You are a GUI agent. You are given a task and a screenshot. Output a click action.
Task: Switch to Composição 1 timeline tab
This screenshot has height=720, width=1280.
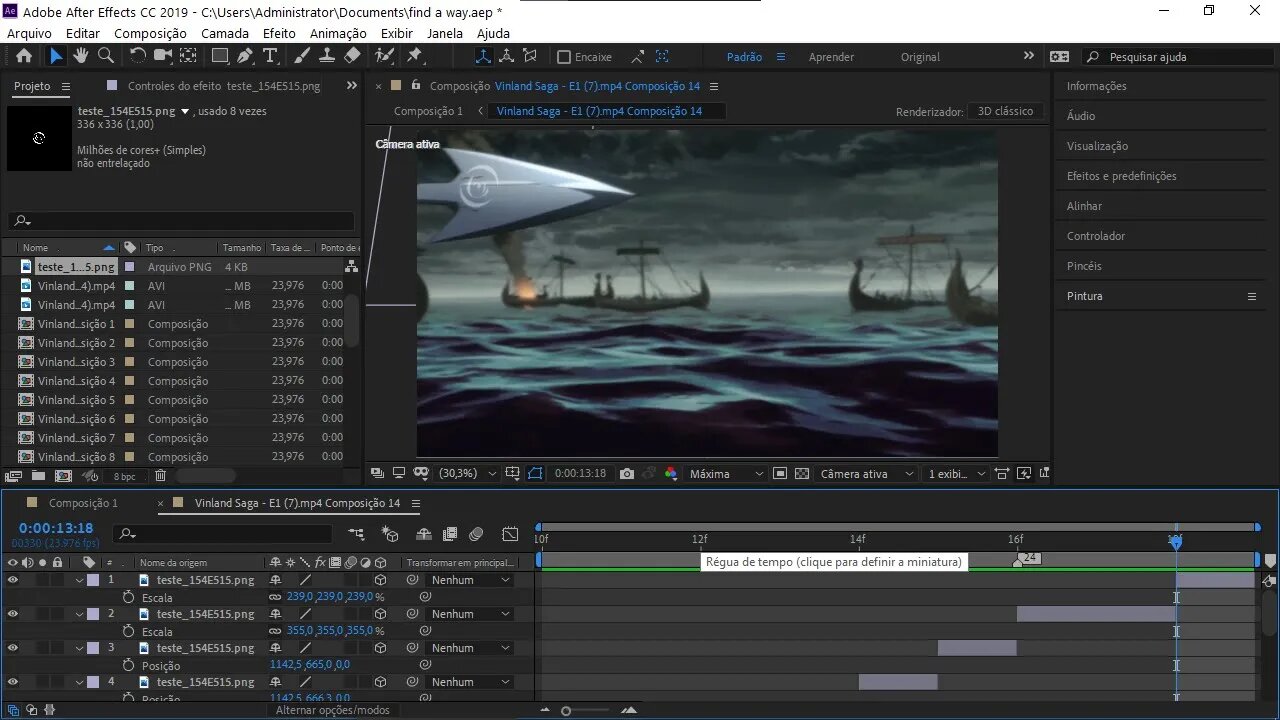pyautogui.click(x=83, y=503)
